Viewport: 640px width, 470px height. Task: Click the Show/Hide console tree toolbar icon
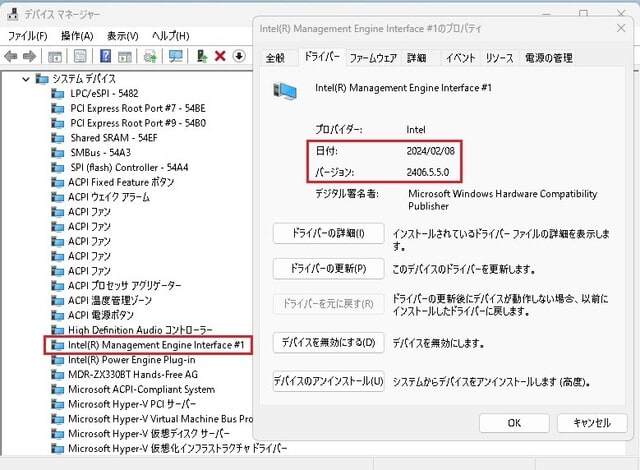tap(55, 56)
